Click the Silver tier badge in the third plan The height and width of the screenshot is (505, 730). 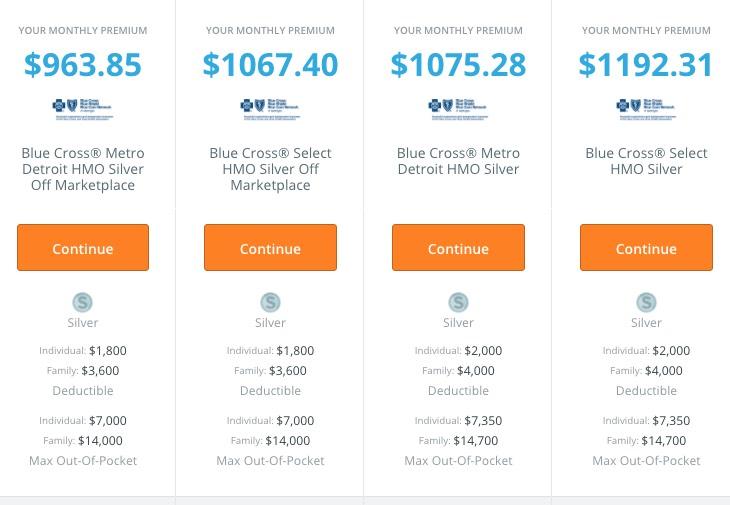pos(458,302)
